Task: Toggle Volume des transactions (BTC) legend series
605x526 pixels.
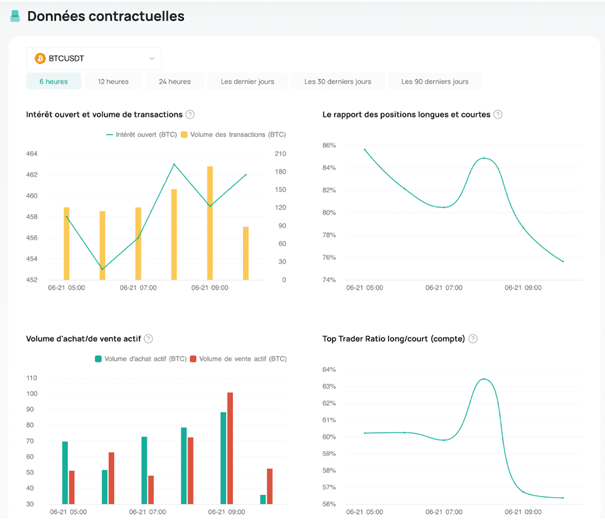Action: 233,134
